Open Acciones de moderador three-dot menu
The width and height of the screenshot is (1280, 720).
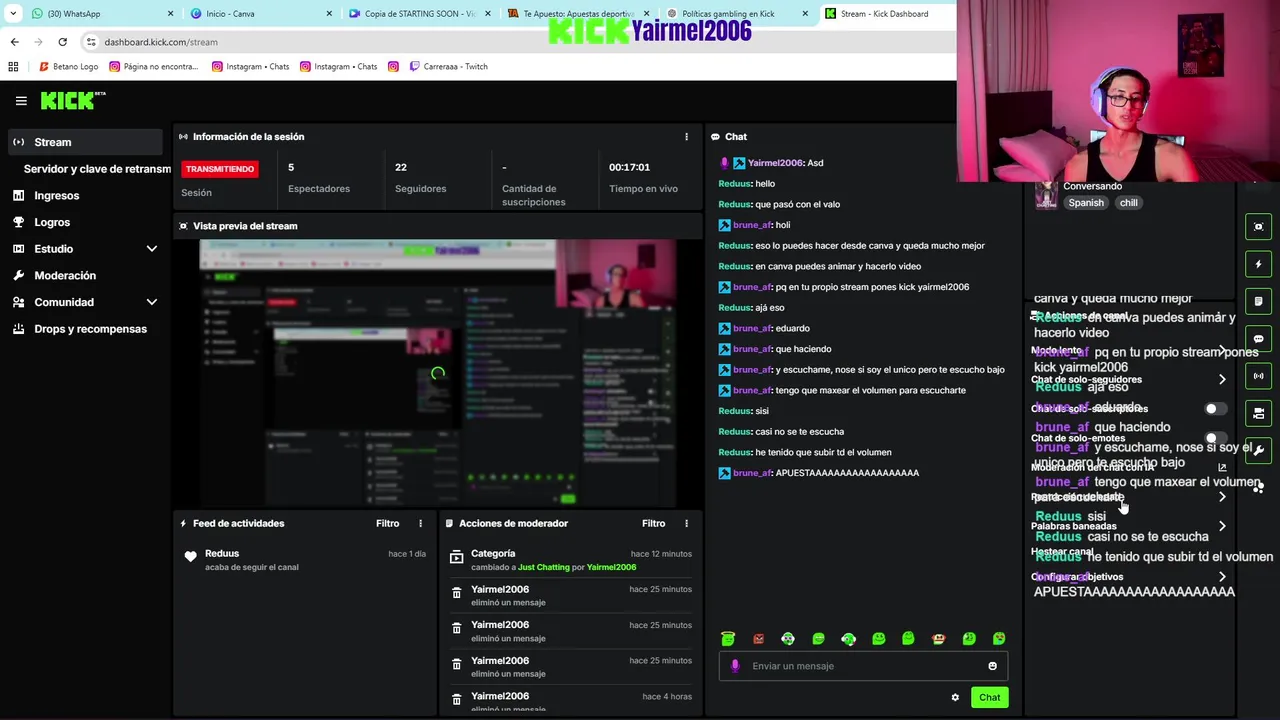coord(686,524)
